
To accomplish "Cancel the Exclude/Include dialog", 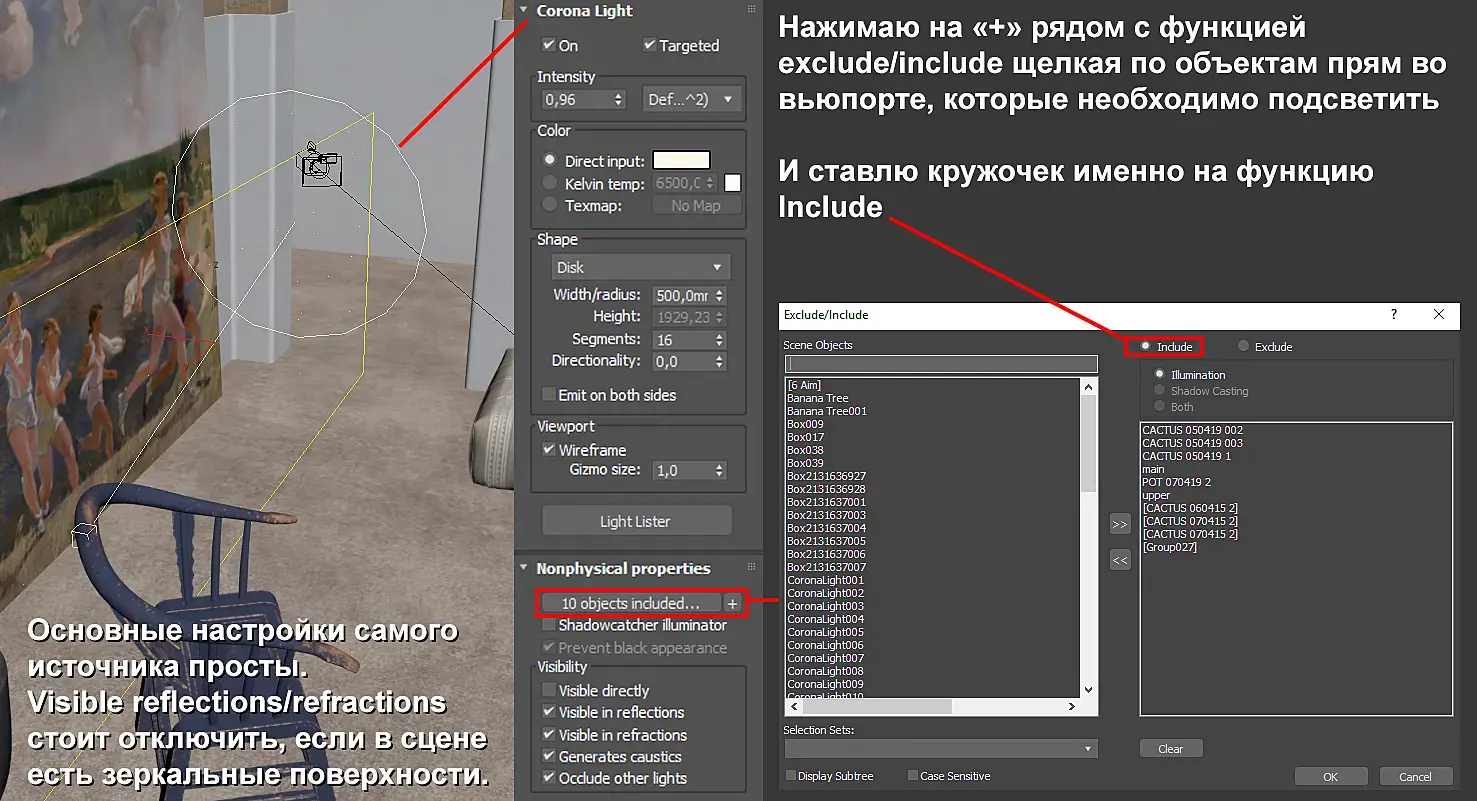I will pyautogui.click(x=1415, y=777).
